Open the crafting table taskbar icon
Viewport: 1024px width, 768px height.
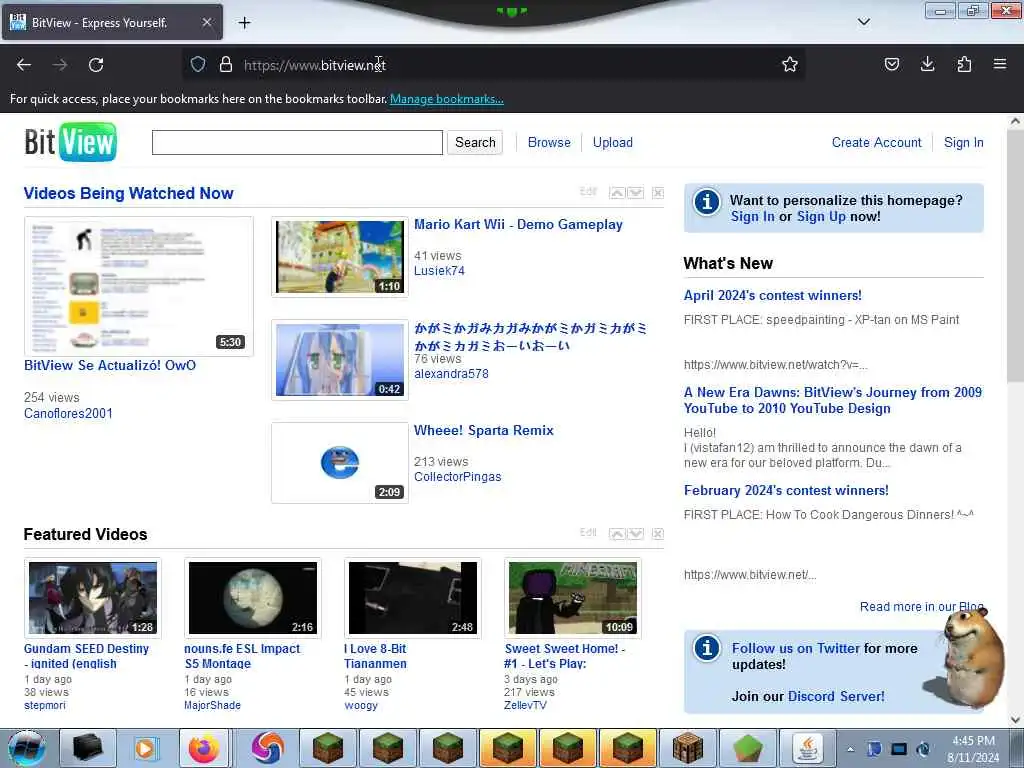[688, 748]
